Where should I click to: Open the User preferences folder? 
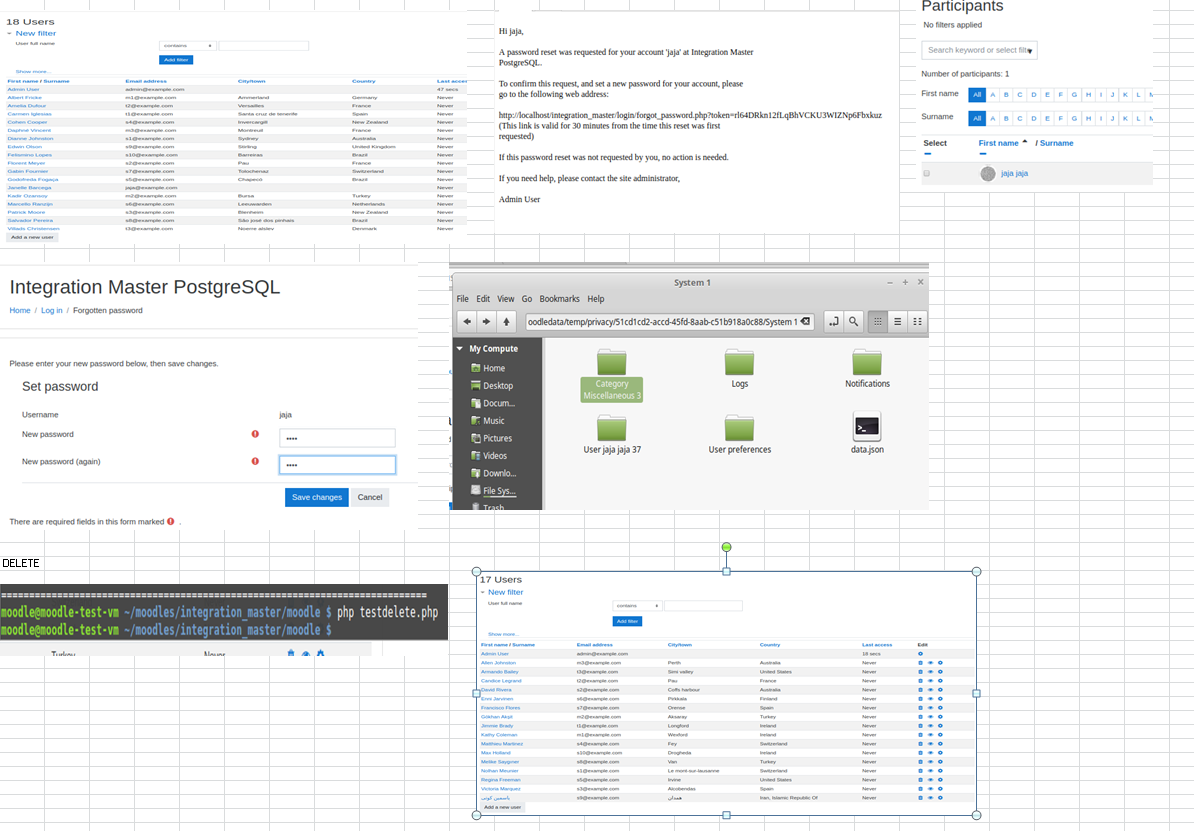739,435
